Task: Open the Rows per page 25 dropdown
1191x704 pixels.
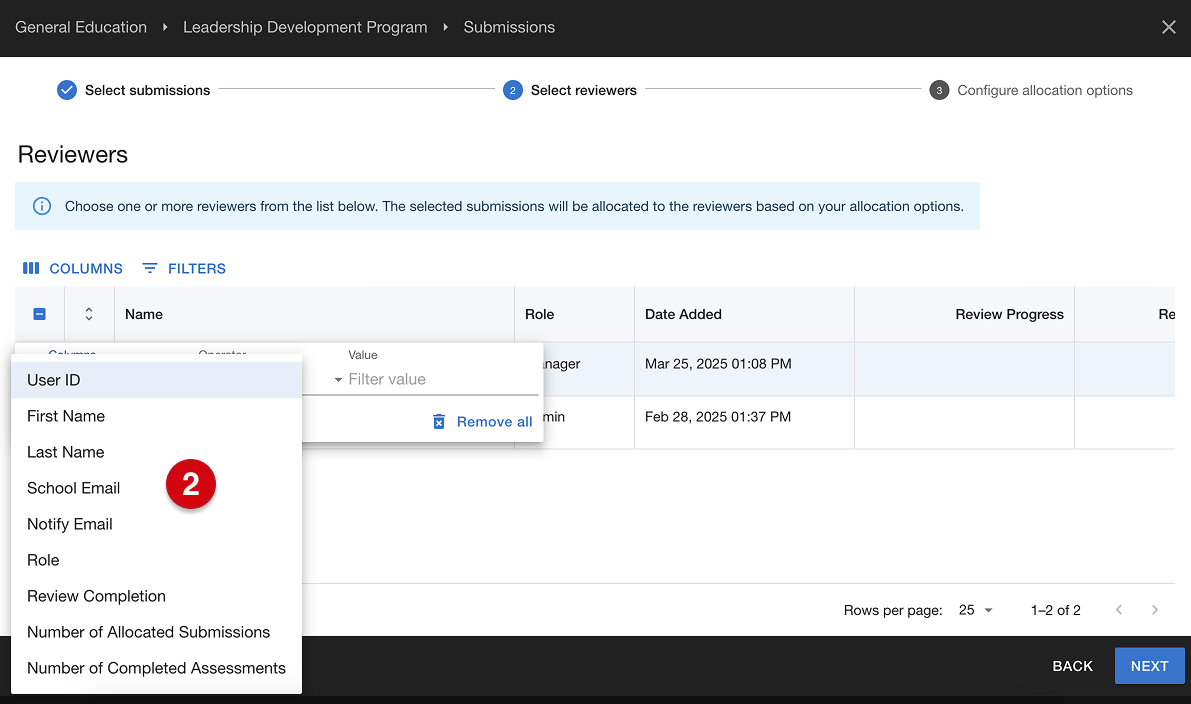Action: tap(976, 610)
